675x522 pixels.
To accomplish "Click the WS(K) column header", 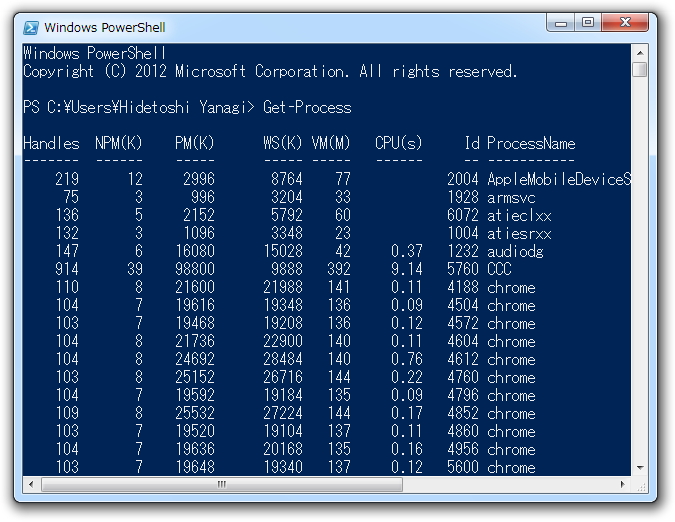I will click(x=283, y=143).
